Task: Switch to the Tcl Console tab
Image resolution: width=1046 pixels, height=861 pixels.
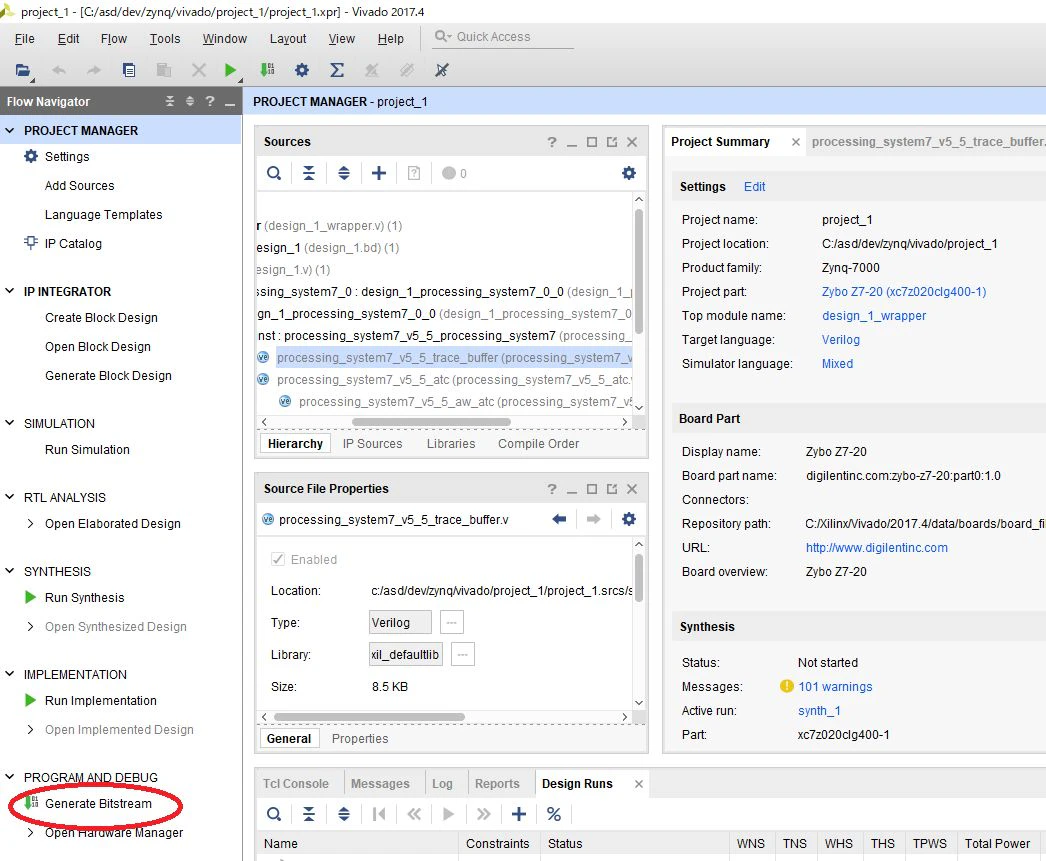Action: pos(296,784)
